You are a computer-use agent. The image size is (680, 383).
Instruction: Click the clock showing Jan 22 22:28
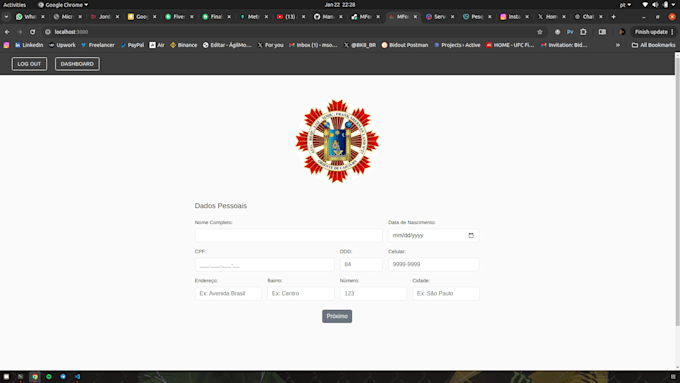[340, 5]
